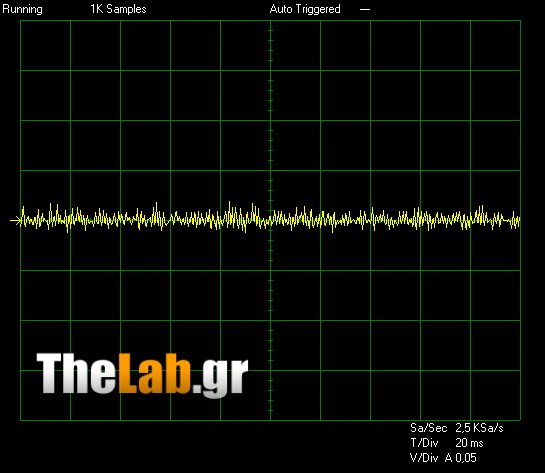Screen dimensions: 545x473
Task: Select the Auto Triggered status text
Action: pyautogui.click(x=305, y=9)
